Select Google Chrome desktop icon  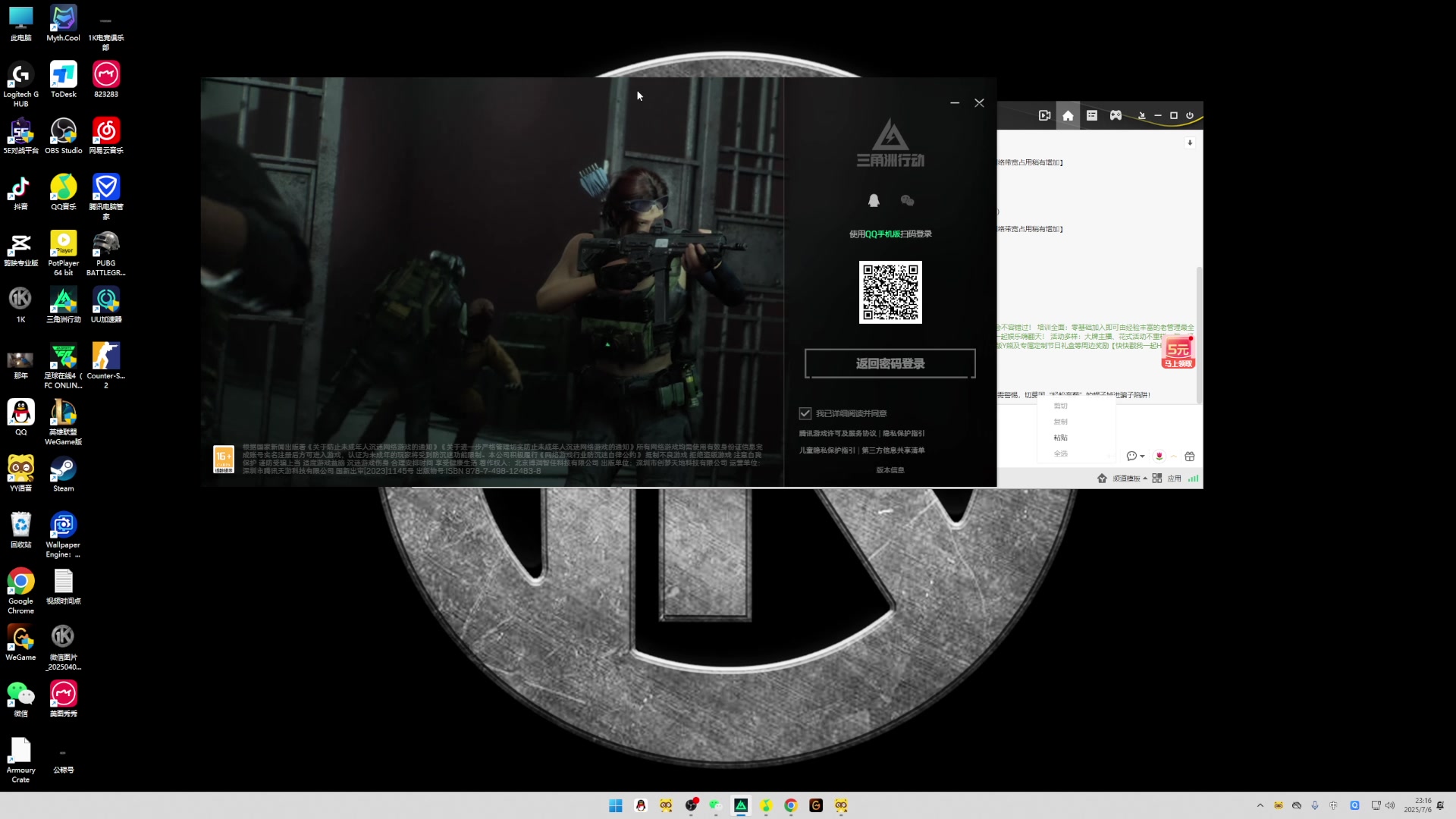pyautogui.click(x=20, y=590)
